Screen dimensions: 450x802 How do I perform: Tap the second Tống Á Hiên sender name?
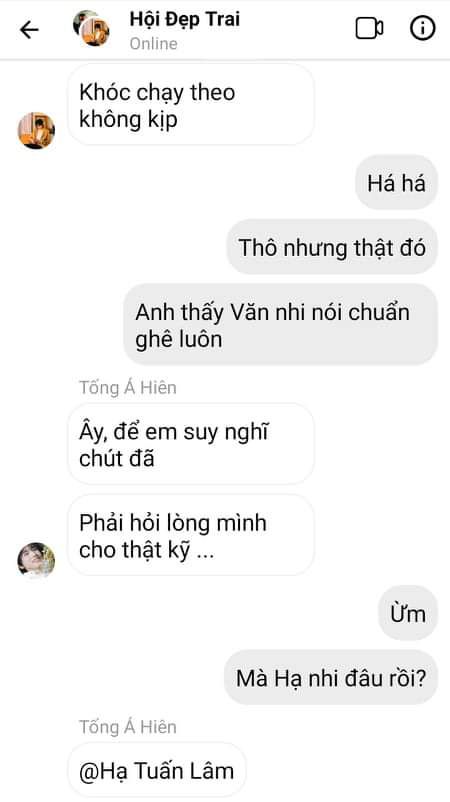click(x=128, y=727)
